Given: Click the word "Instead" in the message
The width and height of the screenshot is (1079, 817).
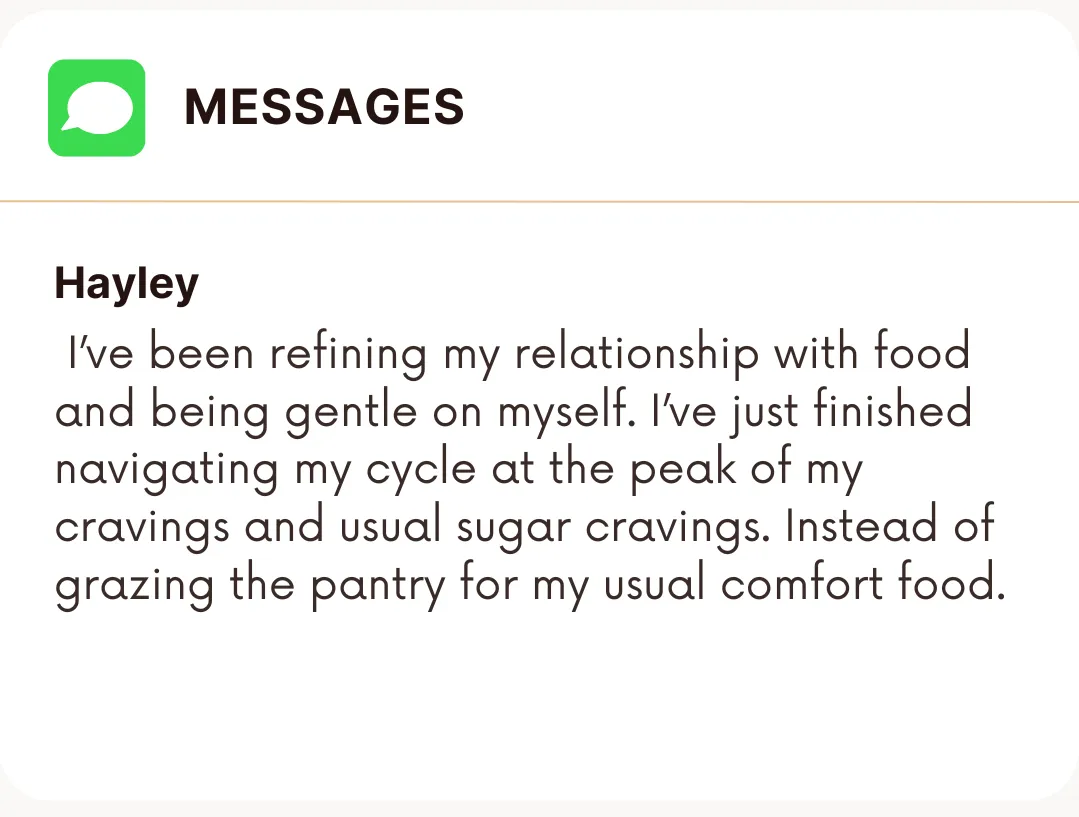Looking at the screenshot, I should (862, 524).
